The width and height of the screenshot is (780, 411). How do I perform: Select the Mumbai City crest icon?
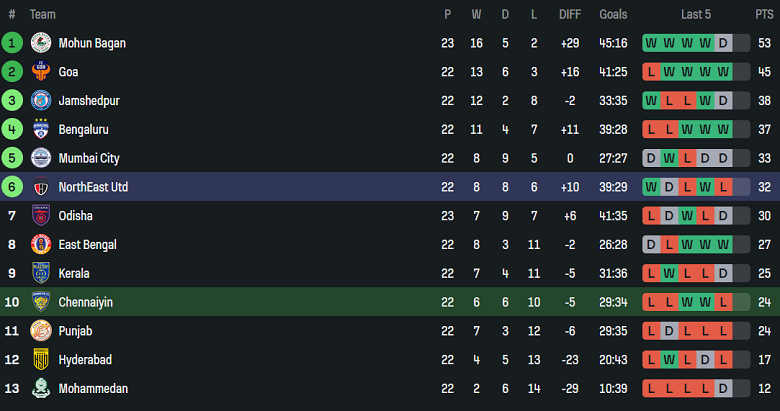pyautogui.click(x=41, y=158)
